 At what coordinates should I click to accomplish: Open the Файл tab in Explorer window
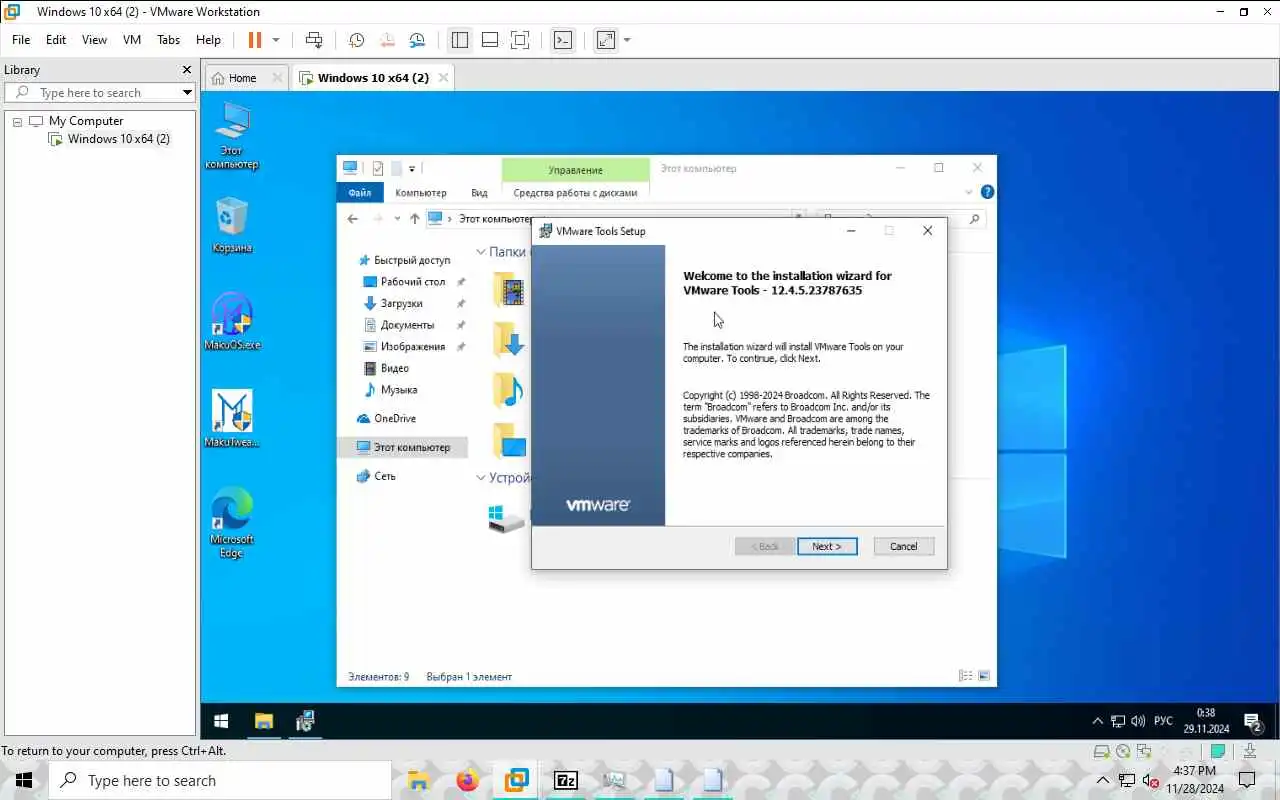coord(360,193)
